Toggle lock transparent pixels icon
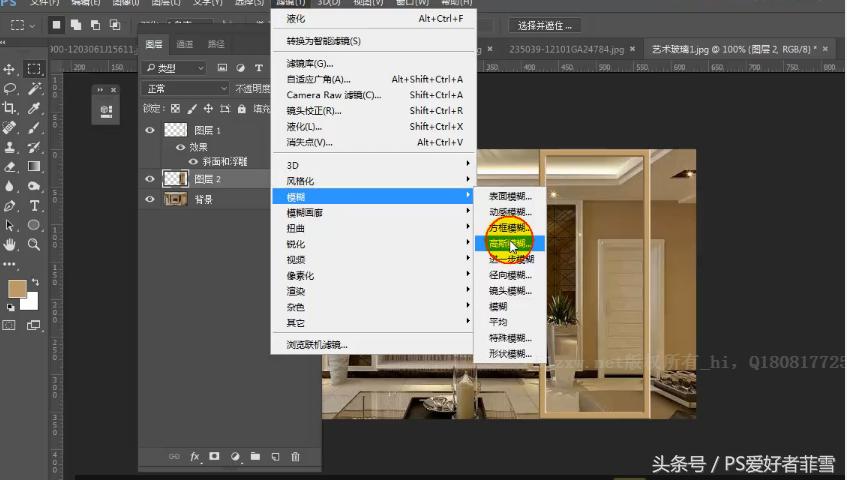847x480 pixels. pos(175,109)
